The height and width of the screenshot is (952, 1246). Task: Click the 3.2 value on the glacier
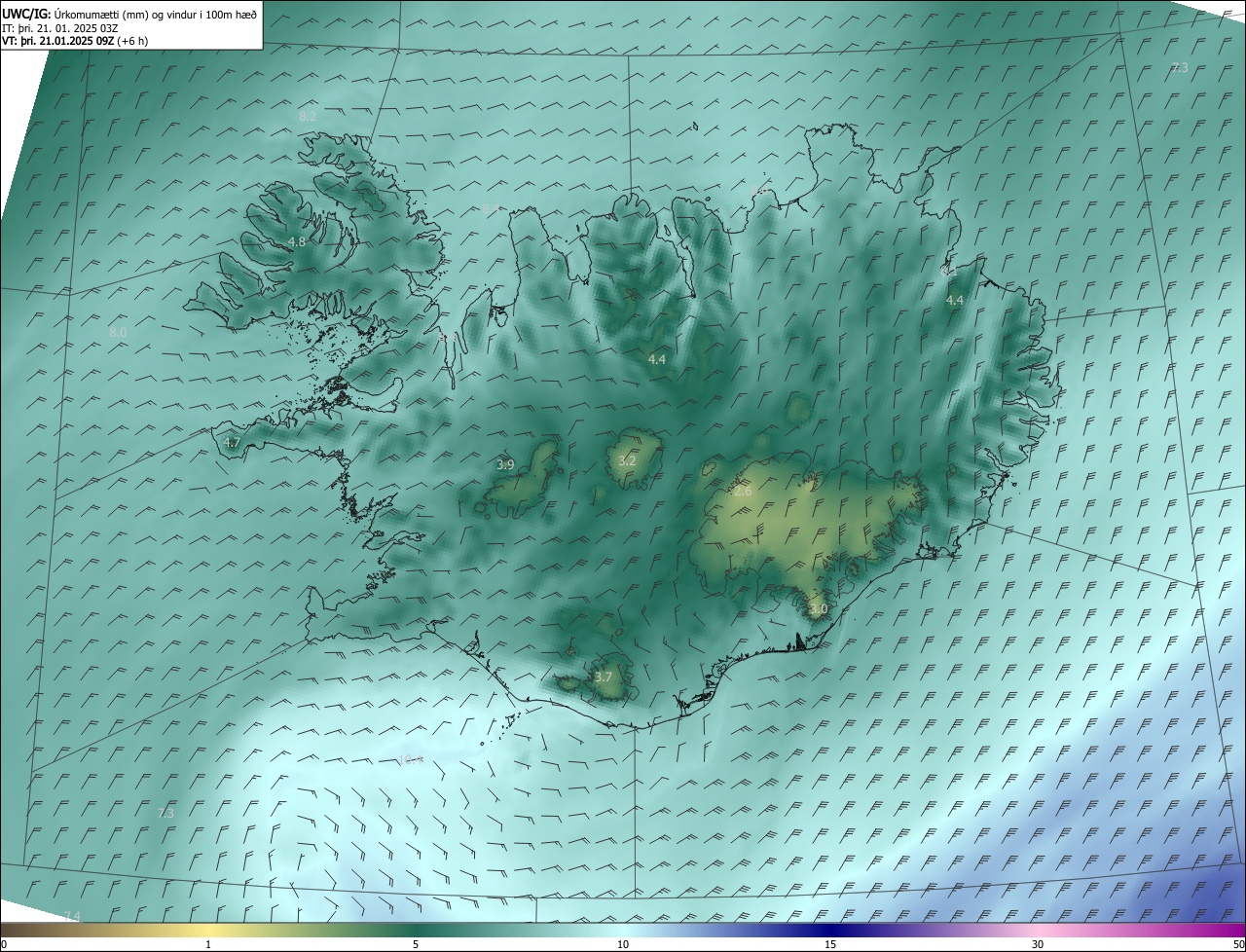pos(627,460)
